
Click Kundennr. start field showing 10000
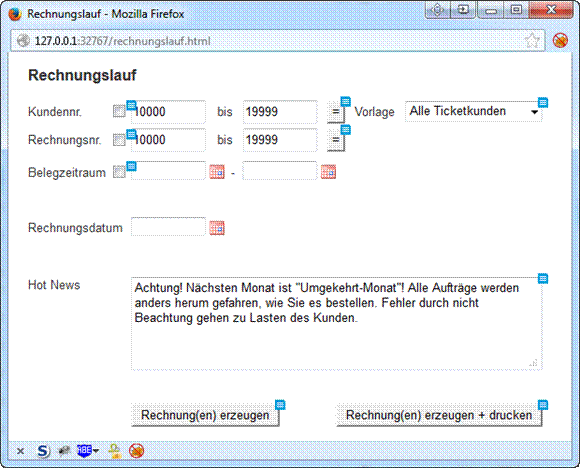click(168, 112)
